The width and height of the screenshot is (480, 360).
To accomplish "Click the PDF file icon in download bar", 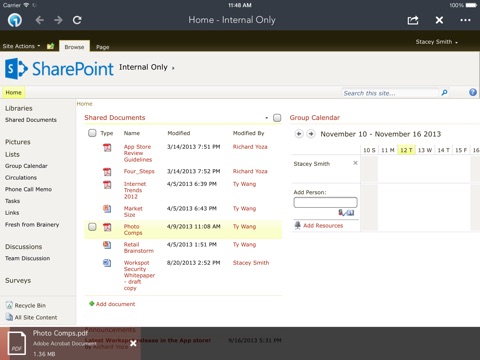I will click(17, 343).
